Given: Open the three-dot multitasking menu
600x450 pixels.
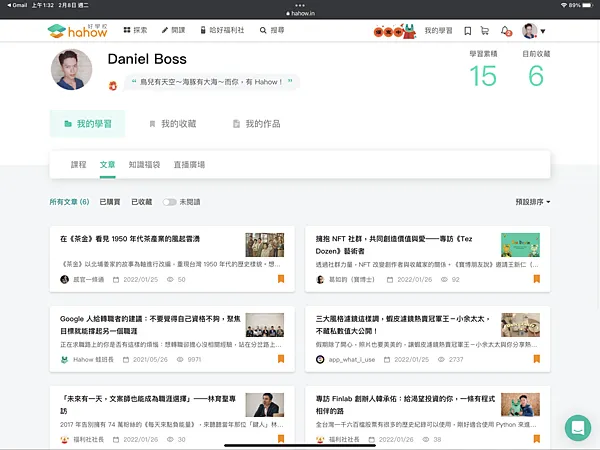Looking at the screenshot, I should pos(300,5).
